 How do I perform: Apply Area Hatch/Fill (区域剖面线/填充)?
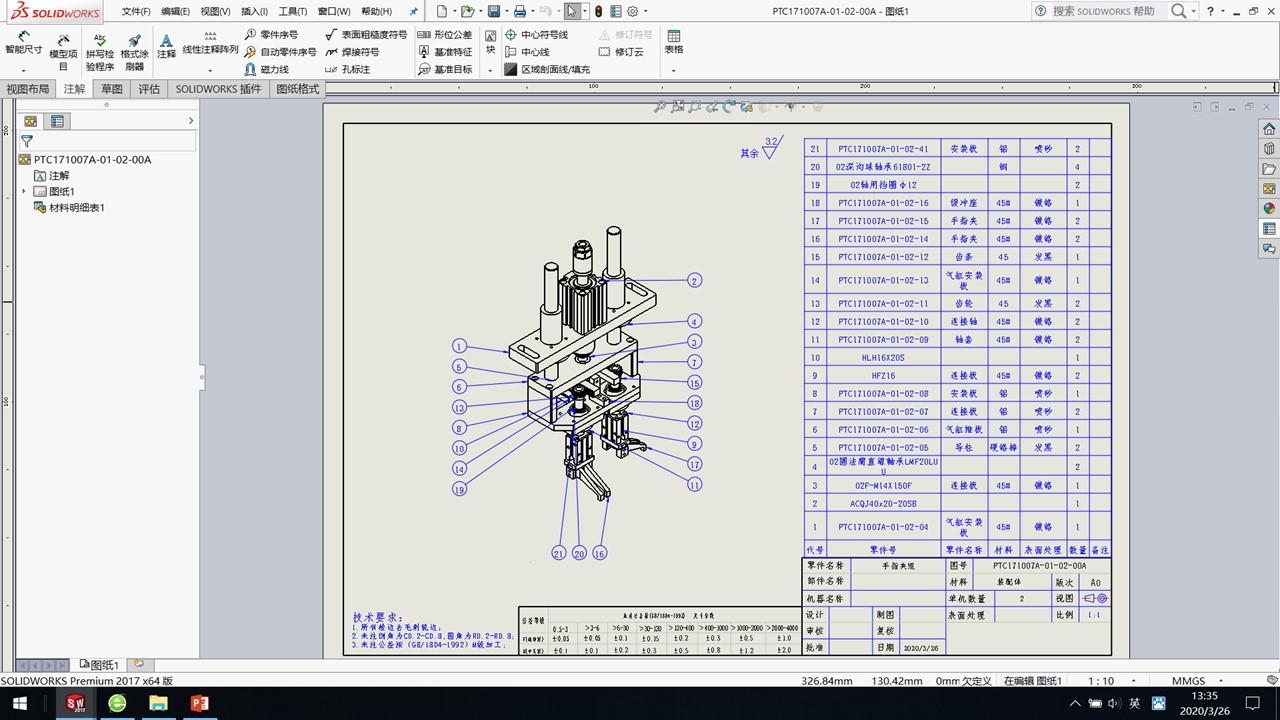(547, 70)
